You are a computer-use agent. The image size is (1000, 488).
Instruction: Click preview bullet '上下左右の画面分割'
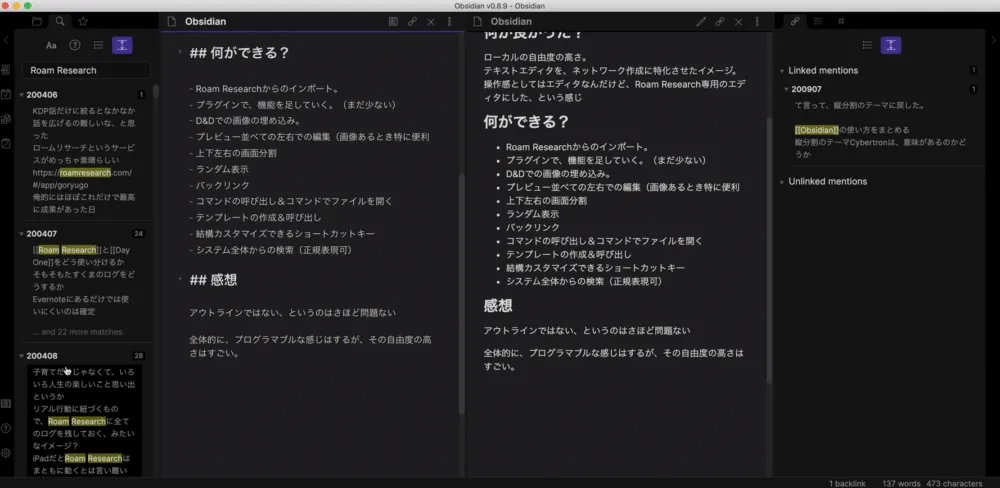click(546, 200)
